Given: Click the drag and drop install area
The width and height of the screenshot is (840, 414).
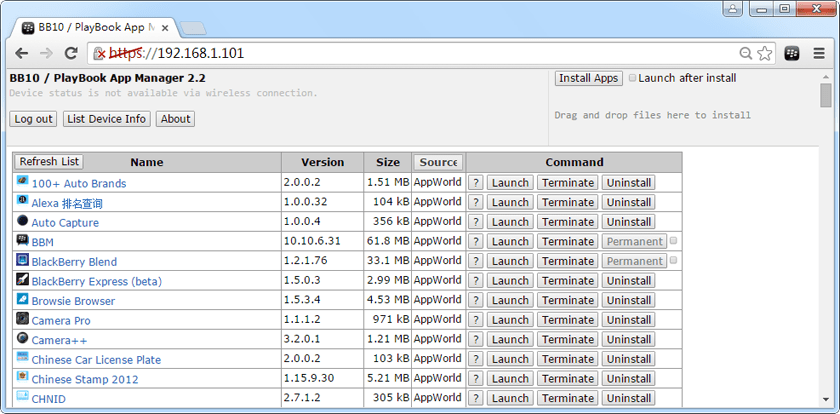Looking at the screenshot, I should 684,107.
